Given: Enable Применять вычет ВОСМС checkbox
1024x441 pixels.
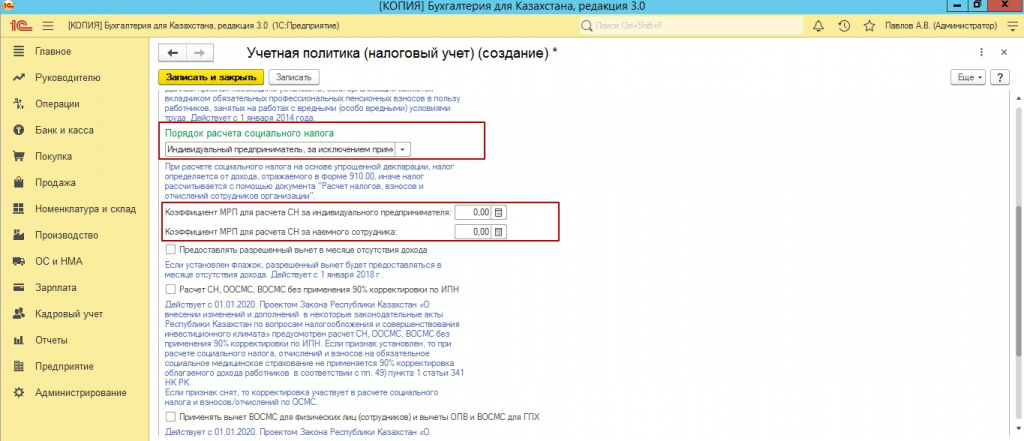Looking at the screenshot, I should point(171,416).
